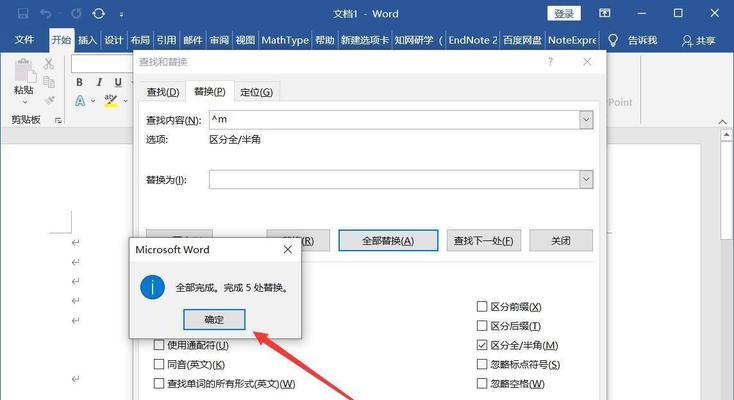Click the font name box in ribbon
Viewport: 734px width, 400px height.
(x=102, y=63)
